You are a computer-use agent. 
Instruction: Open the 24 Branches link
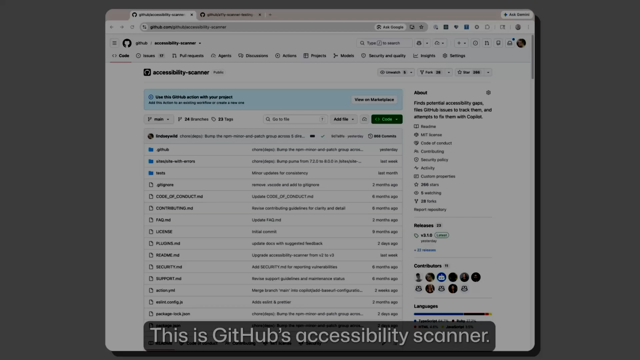click(193, 119)
